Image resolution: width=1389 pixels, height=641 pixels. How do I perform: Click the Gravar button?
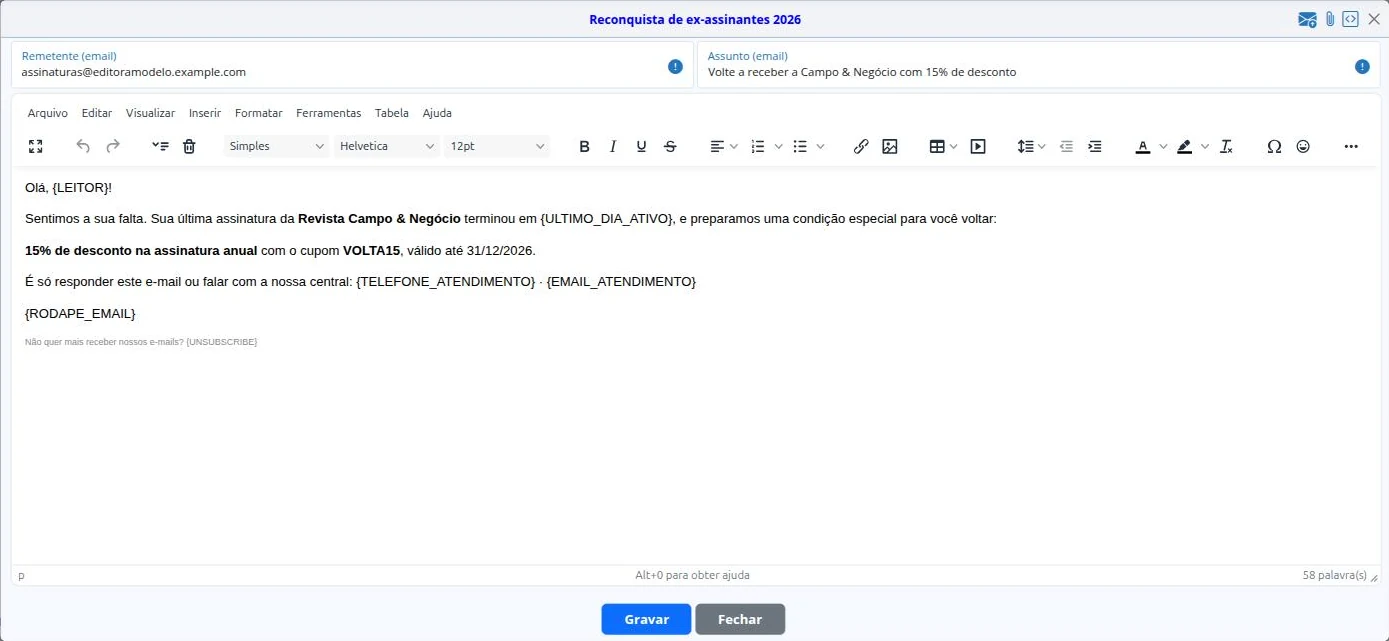click(x=646, y=619)
